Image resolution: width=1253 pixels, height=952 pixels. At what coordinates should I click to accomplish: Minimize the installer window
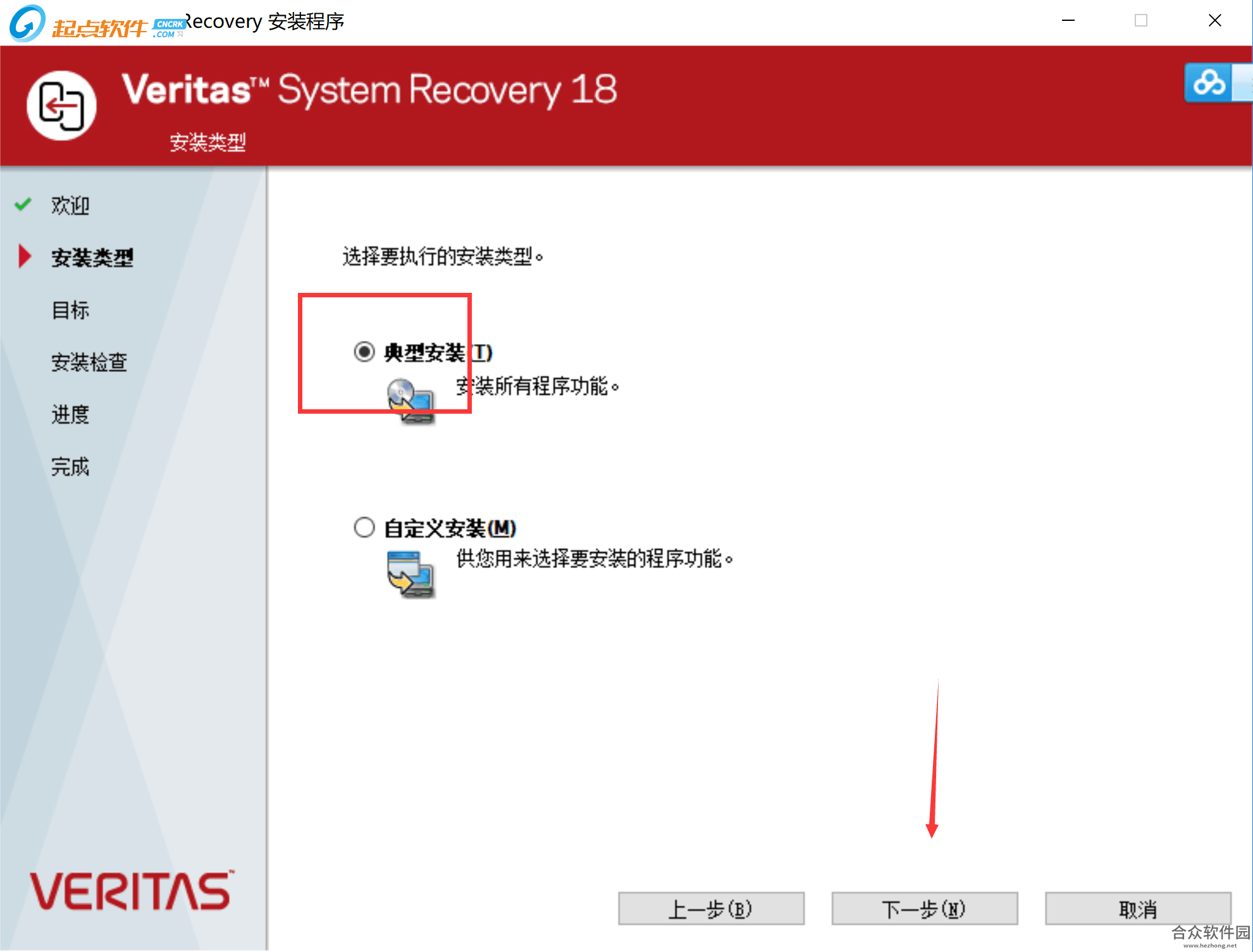click(1068, 21)
